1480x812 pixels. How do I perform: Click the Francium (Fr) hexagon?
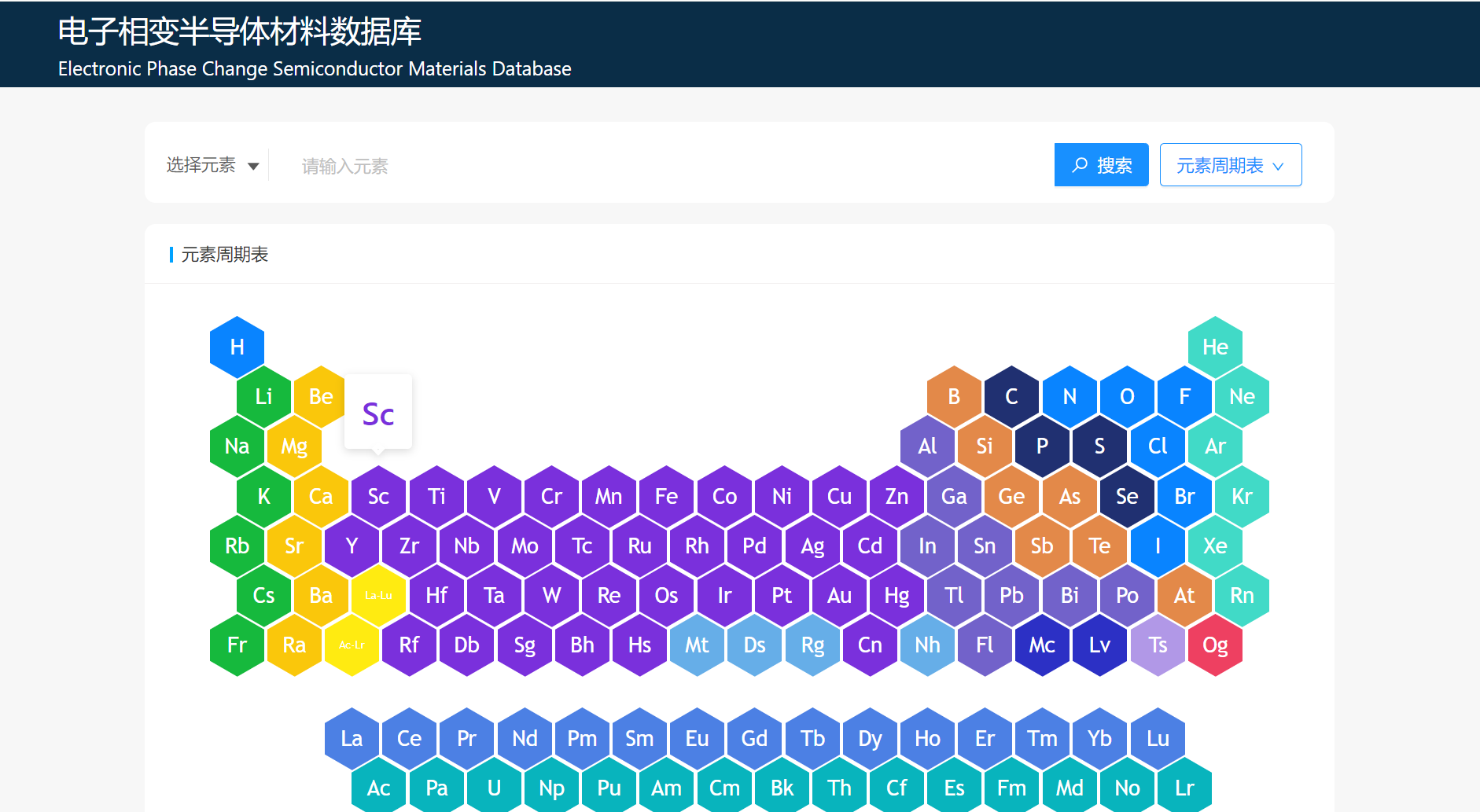coord(237,645)
